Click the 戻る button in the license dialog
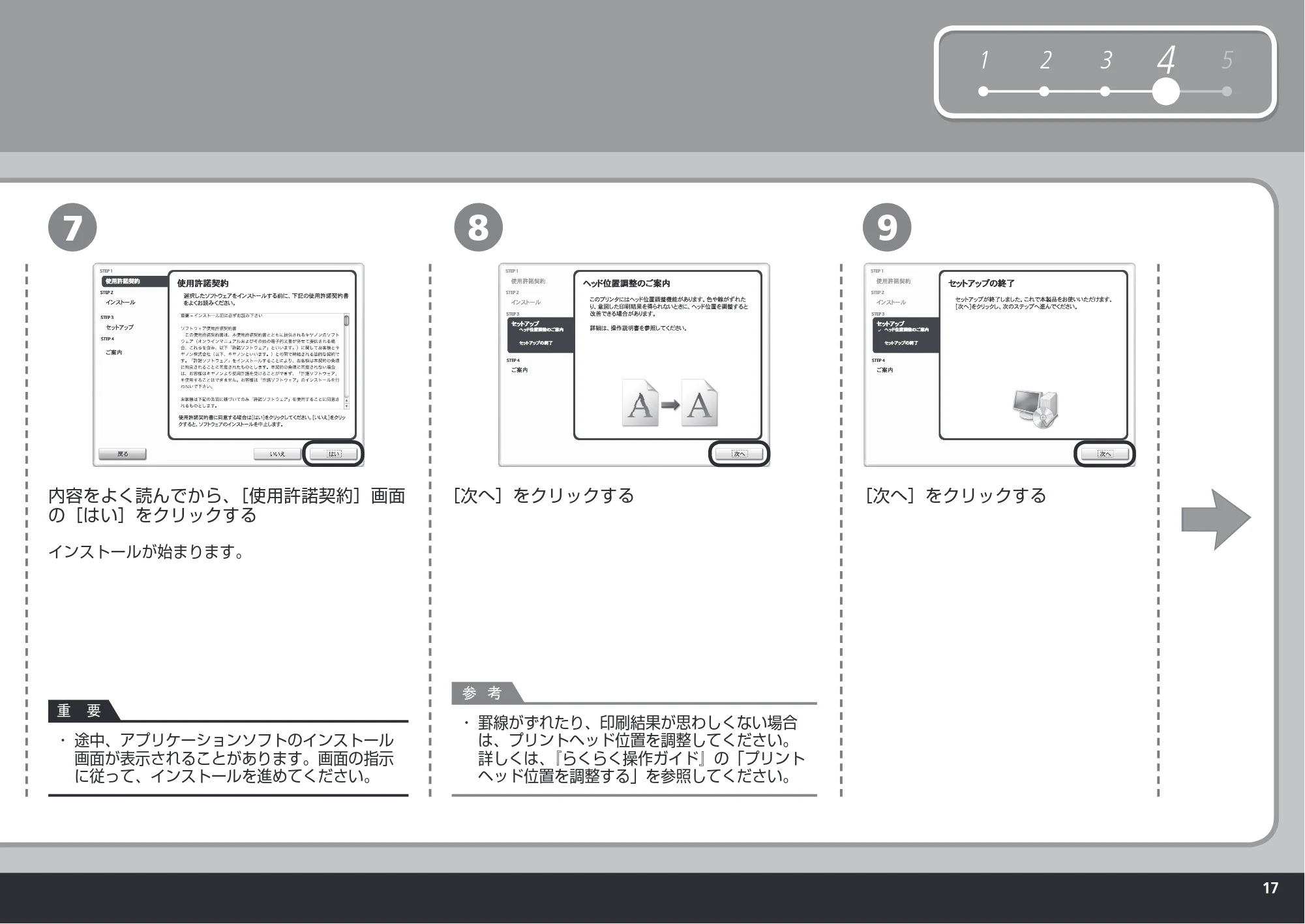Viewport: 1305px width, 924px height. (122, 454)
